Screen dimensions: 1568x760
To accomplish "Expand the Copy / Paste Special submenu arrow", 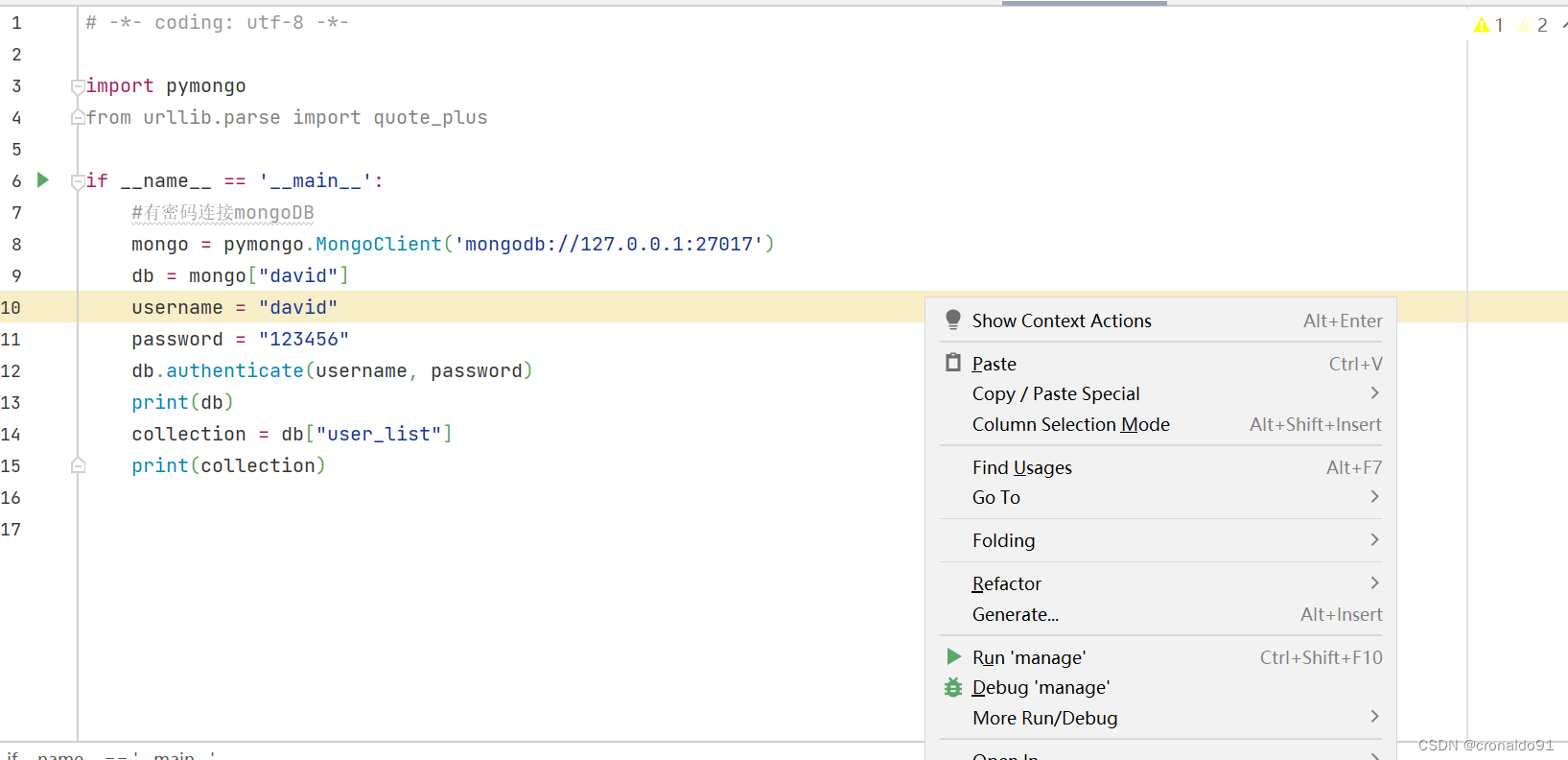I will pyautogui.click(x=1374, y=392).
